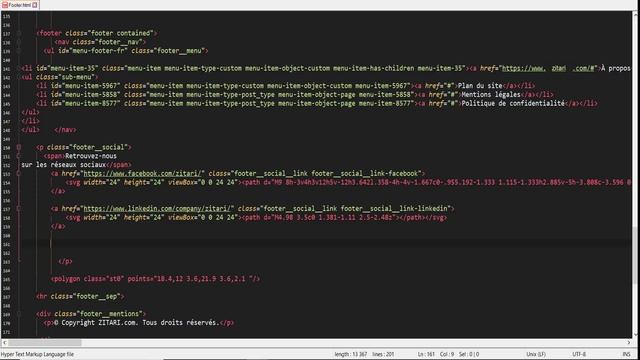Click the hr class="footer__sep" tag
This screenshot has height=360, width=640.
[80, 297]
